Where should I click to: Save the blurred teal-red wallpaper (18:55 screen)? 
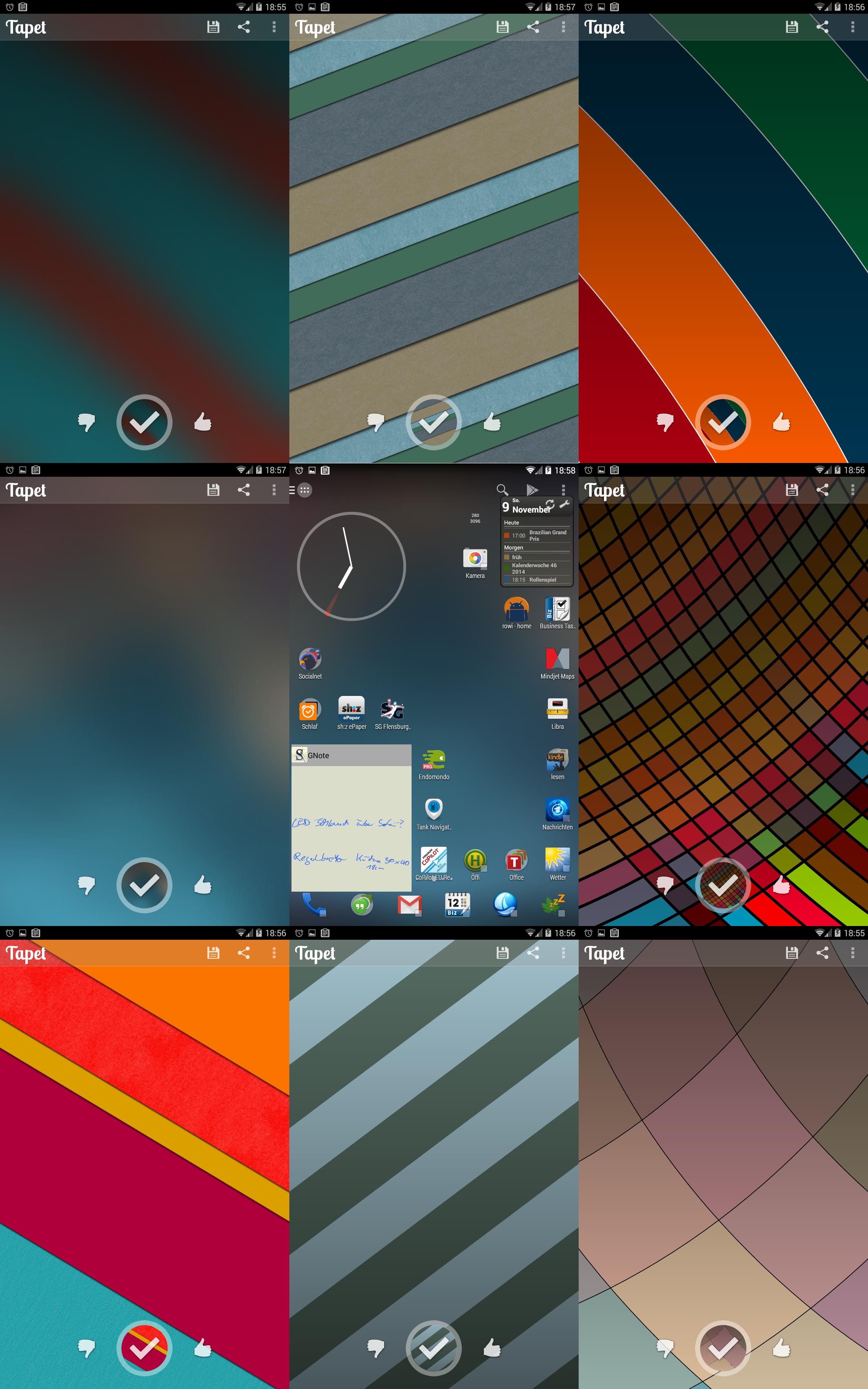213,27
